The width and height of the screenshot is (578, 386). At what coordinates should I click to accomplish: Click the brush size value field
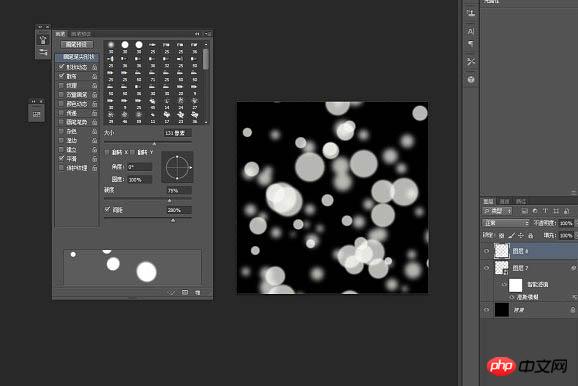click(x=177, y=133)
